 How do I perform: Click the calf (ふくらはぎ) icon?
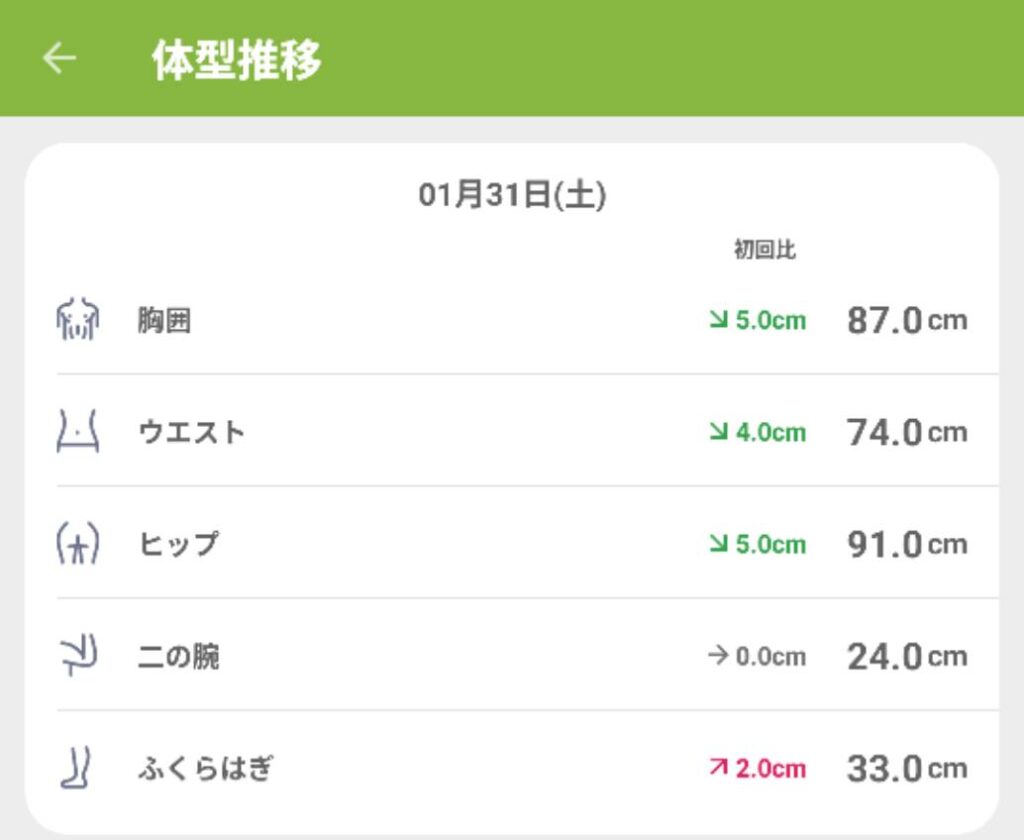click(77, 768)
